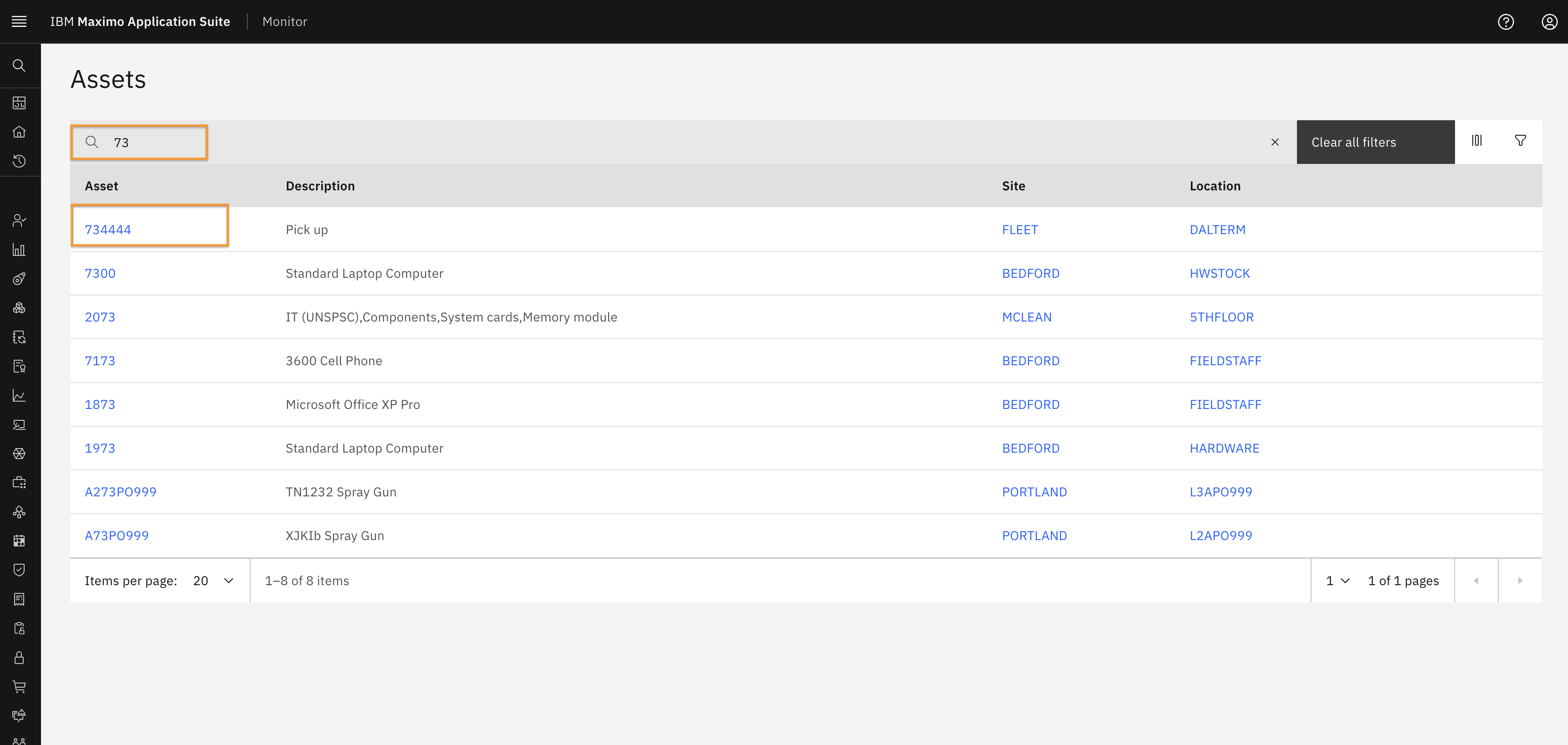Viewport: 1568px width, 745px height.
Task: Open the hamburger navigation menu
Action: (x=20, y=22)
